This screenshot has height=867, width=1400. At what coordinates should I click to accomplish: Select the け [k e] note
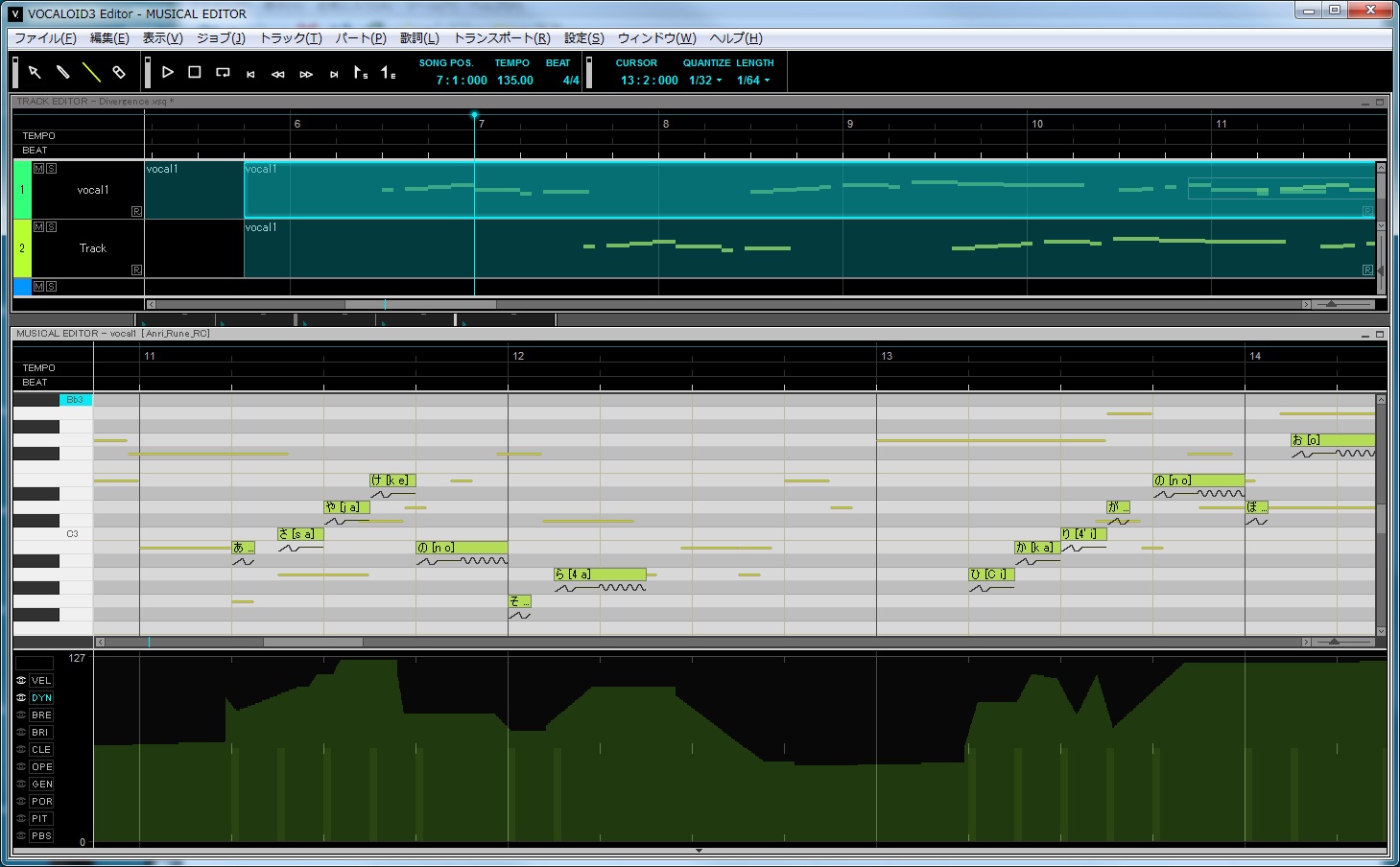pos(392,480)
